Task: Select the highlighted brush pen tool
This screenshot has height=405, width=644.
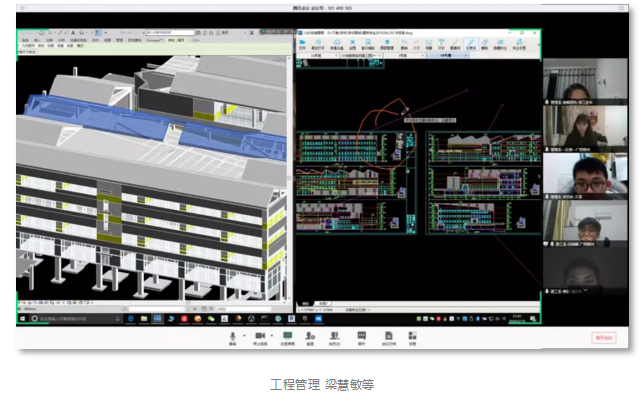Action: click(x=471, y=42)
